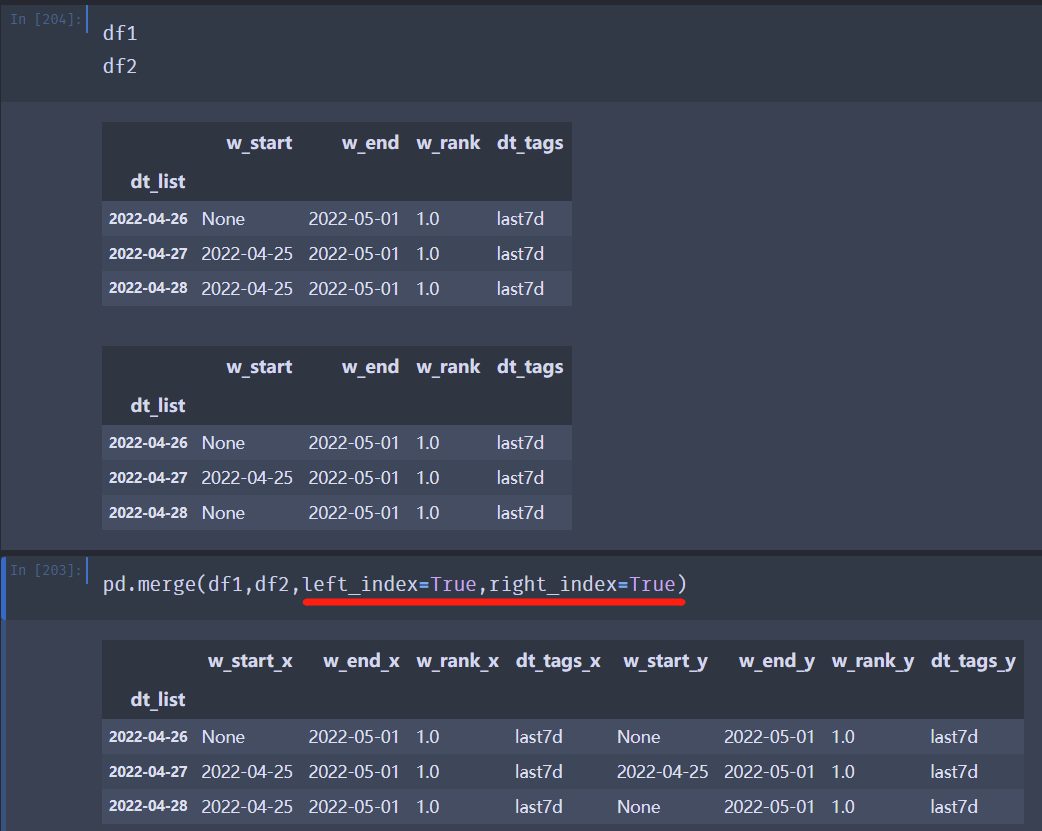Click dt_list index label in first table

coord(157,181)
